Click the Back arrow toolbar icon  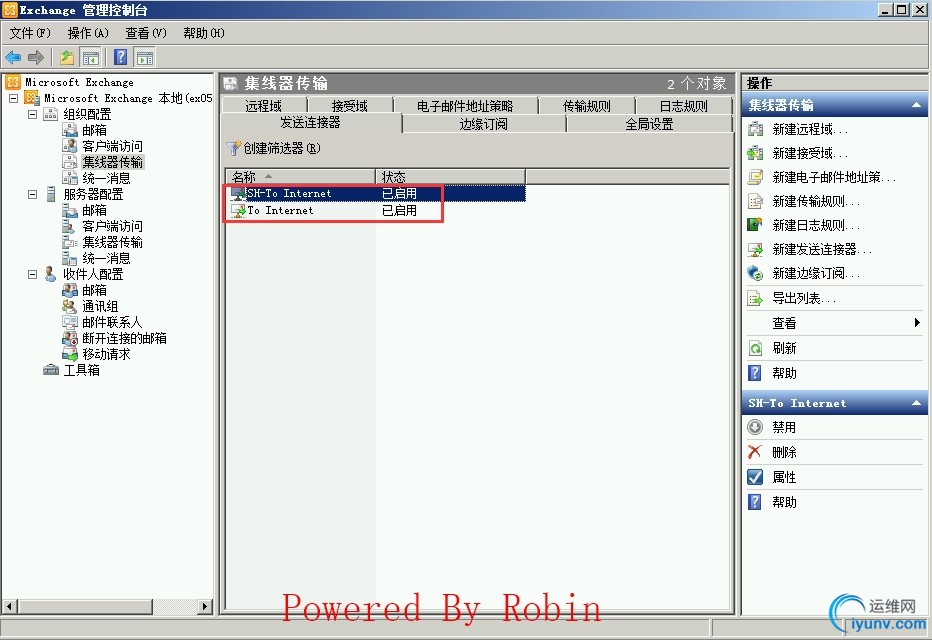[x=13, y=58]
